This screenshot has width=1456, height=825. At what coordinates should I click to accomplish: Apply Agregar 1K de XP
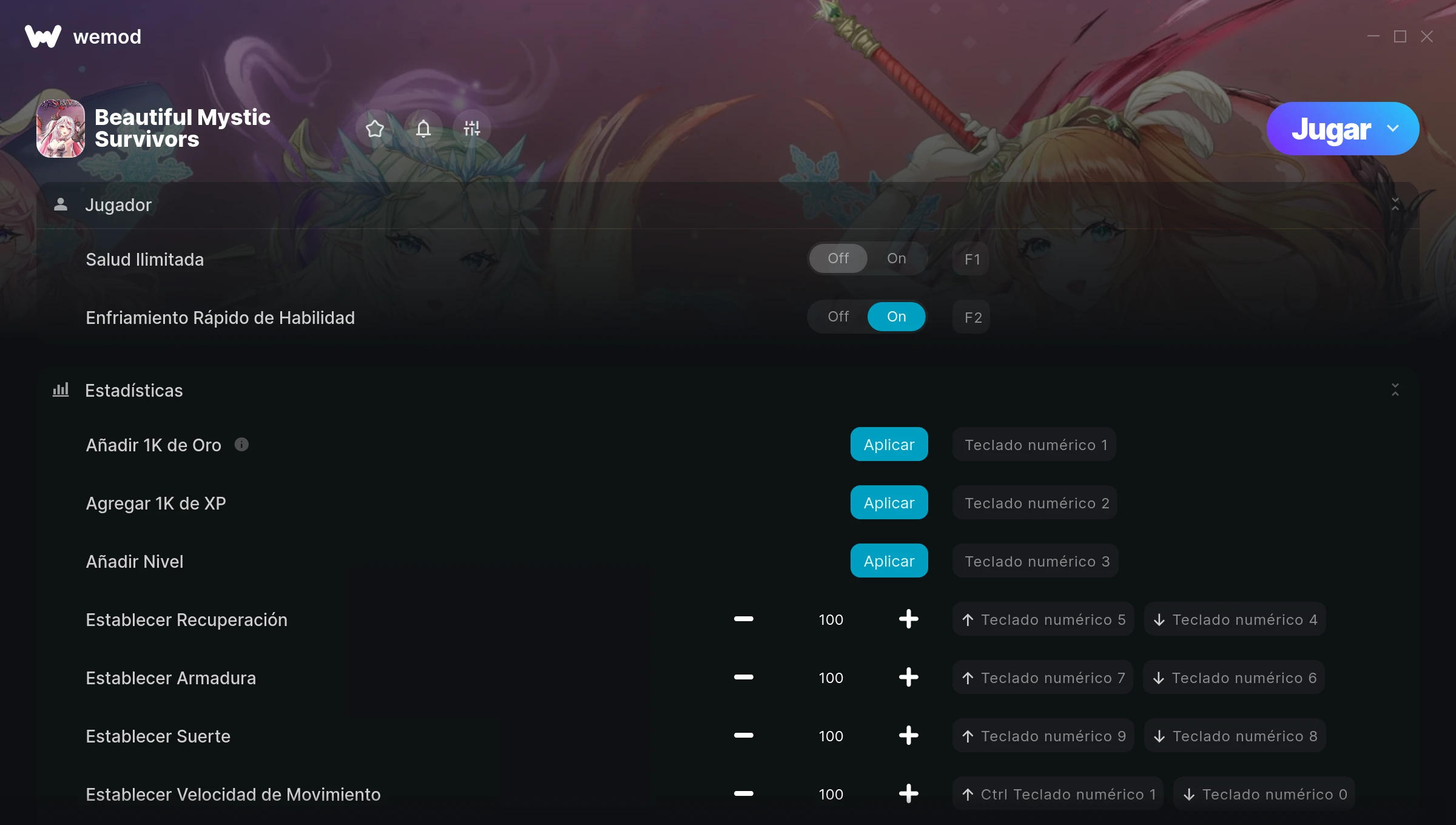889,503
